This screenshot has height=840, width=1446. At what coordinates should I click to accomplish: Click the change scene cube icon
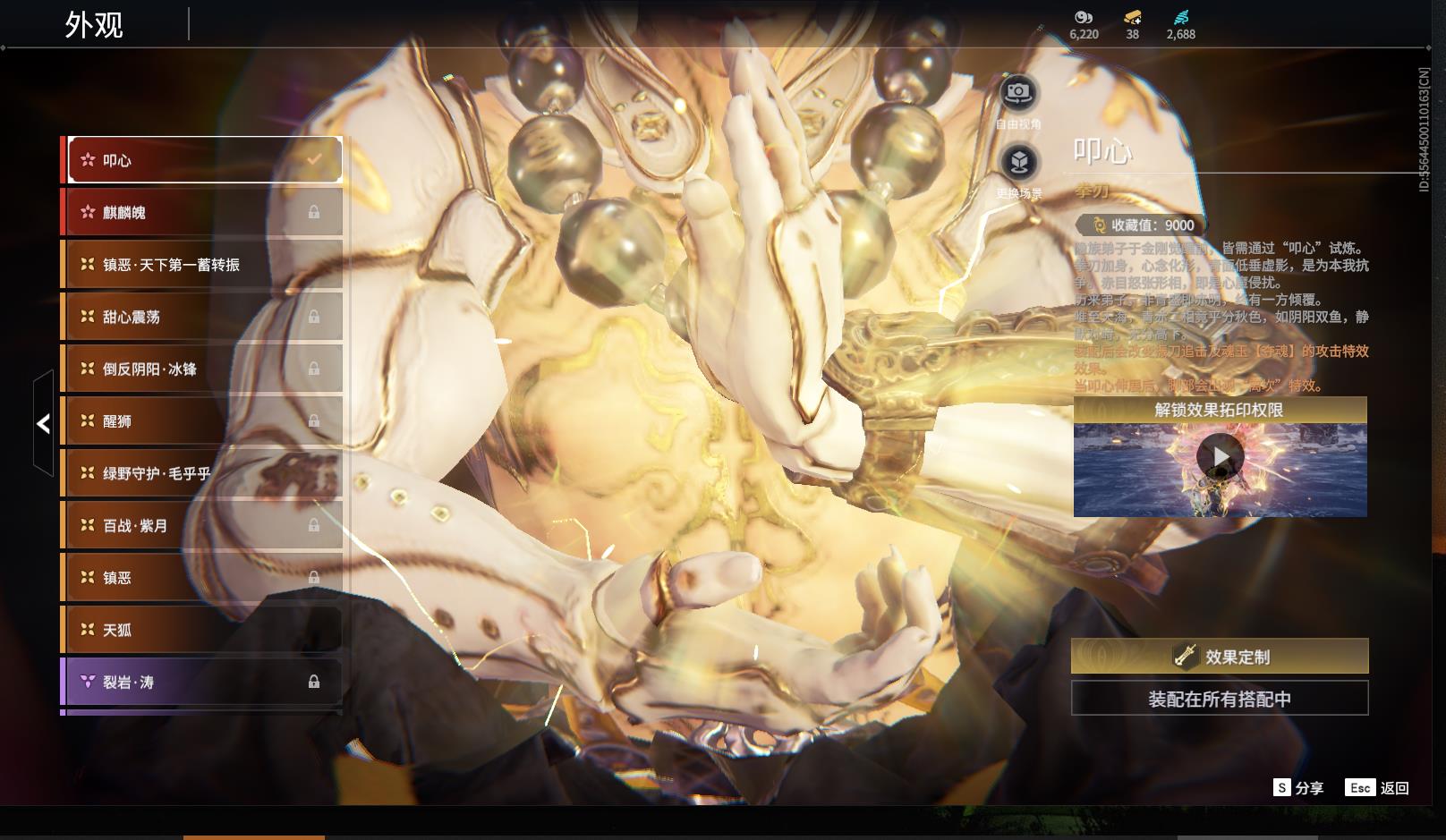pos(1018,162)
